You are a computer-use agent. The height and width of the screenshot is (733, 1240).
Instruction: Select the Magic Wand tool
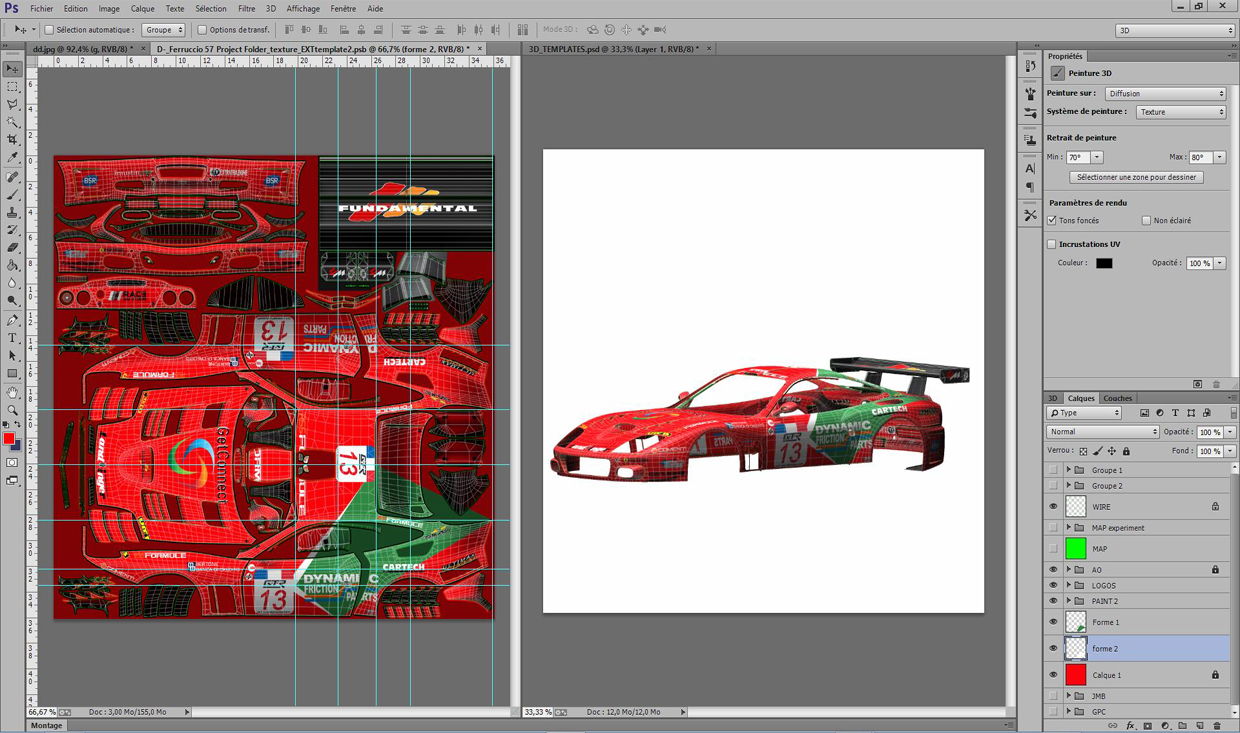[x=12, y=123]
